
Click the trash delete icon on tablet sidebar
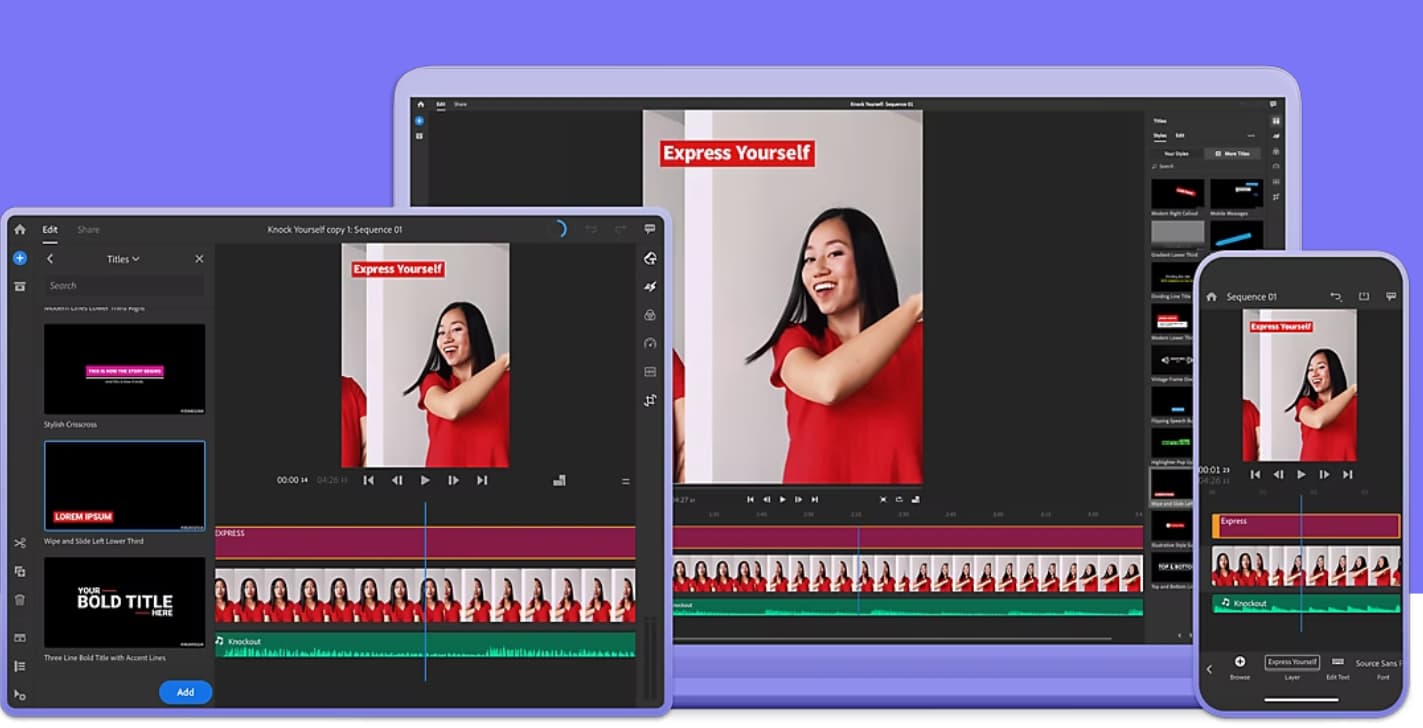pyautogui.click(x=20, y=600)
